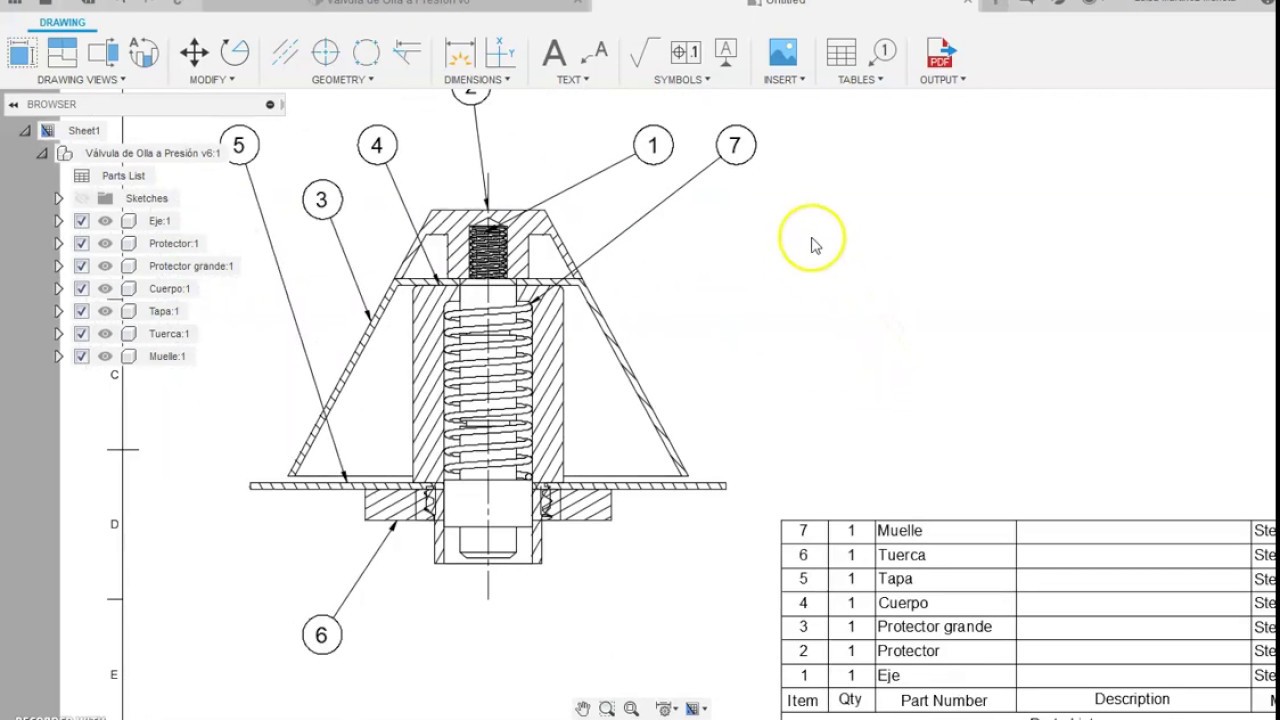Image resolution: width=1280 pixels, height=720 pixels.
Task: Click the Protector grande parts list cell
Action: point(944,627)
